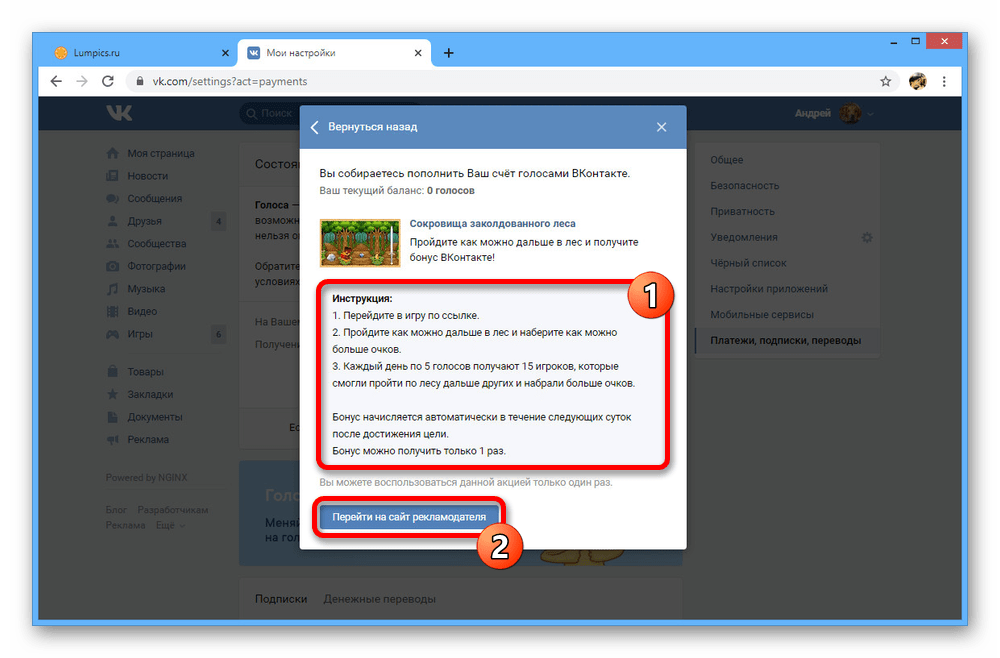Viewport: 1000px width, 658px height.
Task: Click 'Powered by NGINX' text
Action: point(147,477)
